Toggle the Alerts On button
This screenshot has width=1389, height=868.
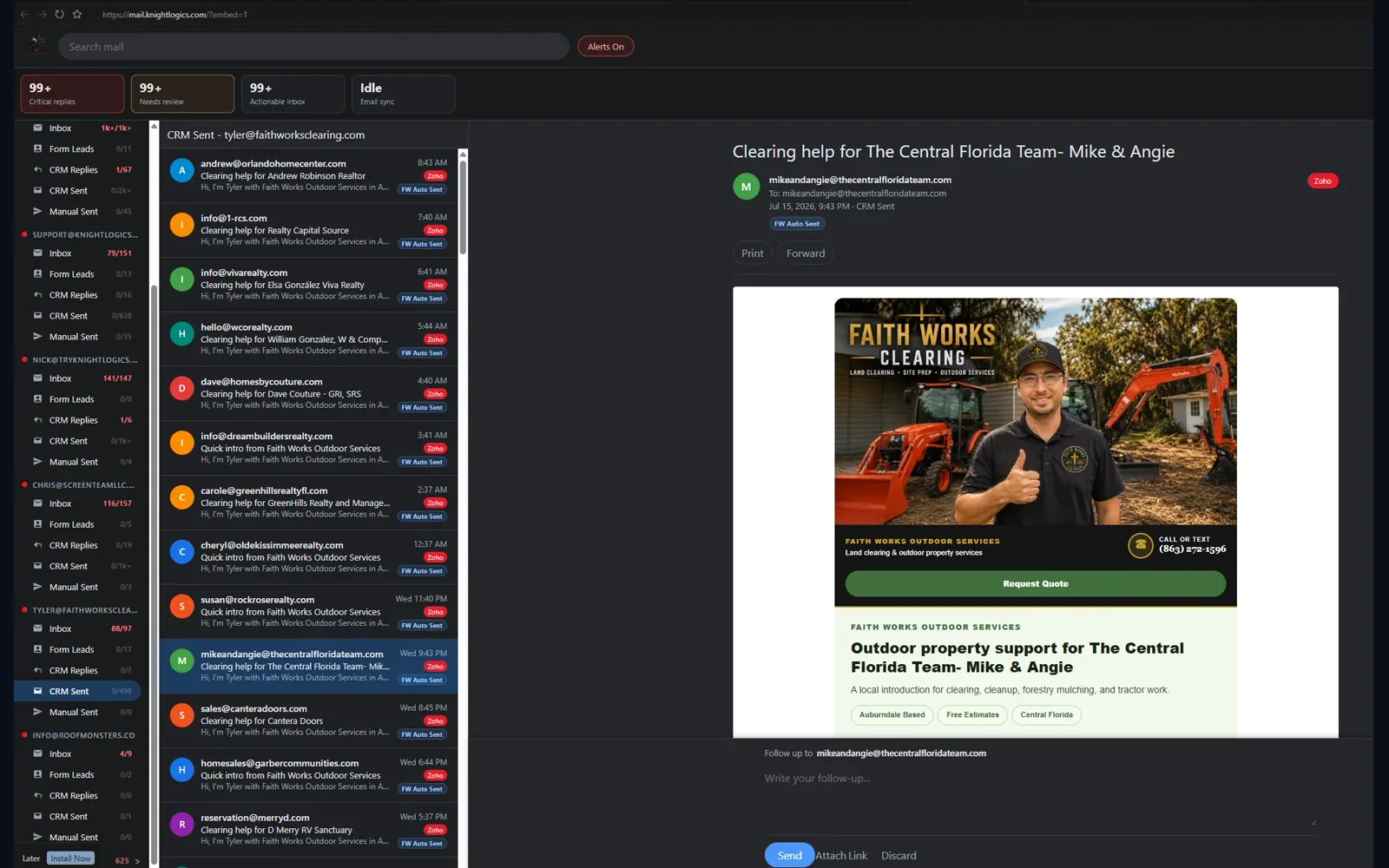click(605, 47)
